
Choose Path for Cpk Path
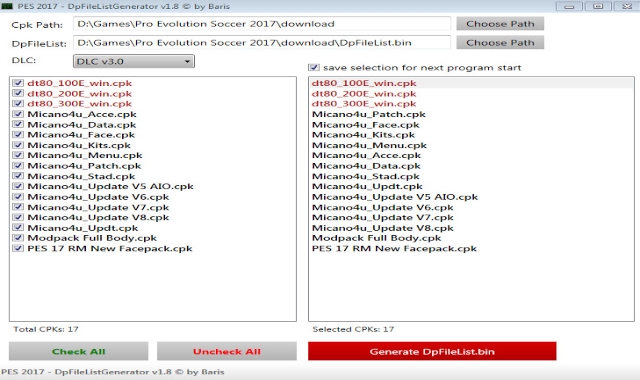tap(500, 24)
